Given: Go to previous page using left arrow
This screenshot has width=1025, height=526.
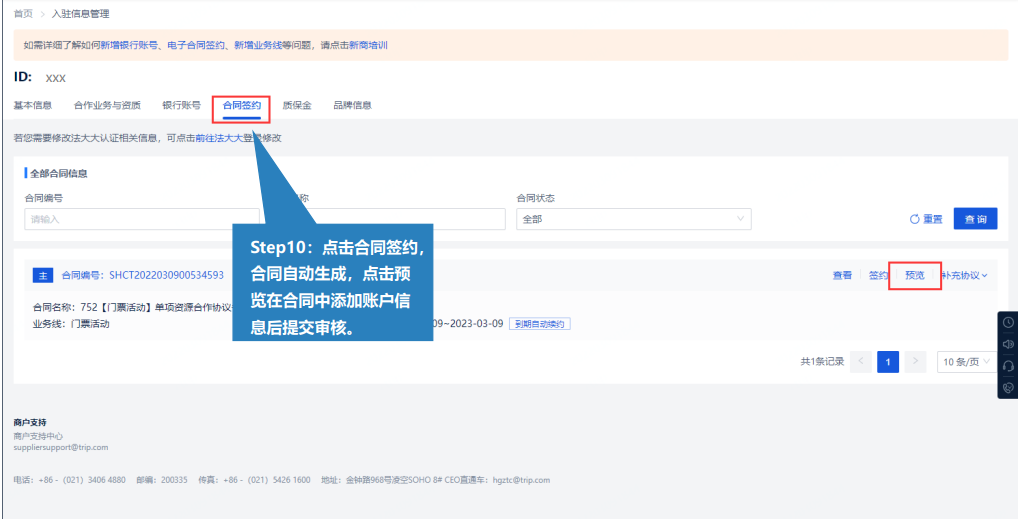Looking at the screenshot, I should pos(860,362).
